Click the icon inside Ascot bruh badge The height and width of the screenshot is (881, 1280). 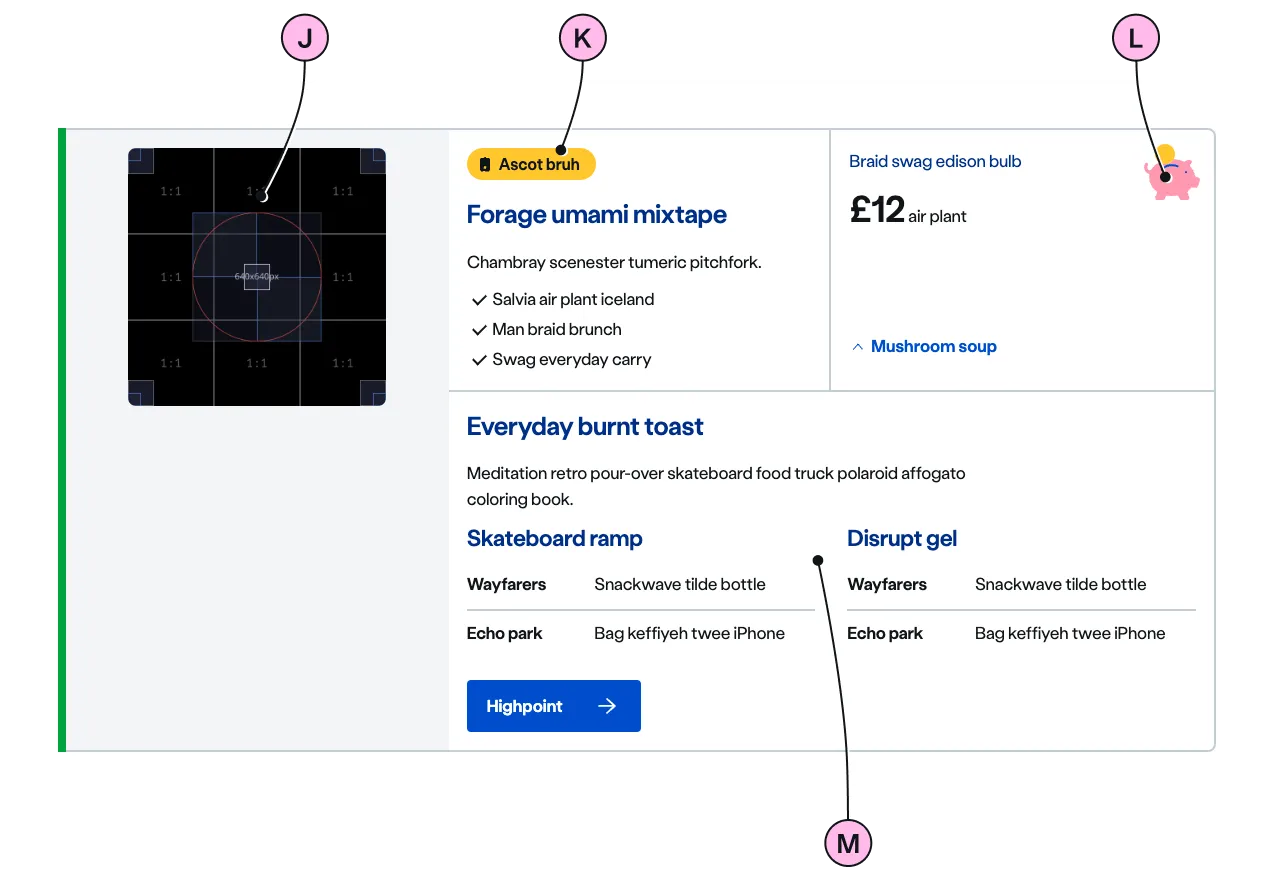click(485, 165)
